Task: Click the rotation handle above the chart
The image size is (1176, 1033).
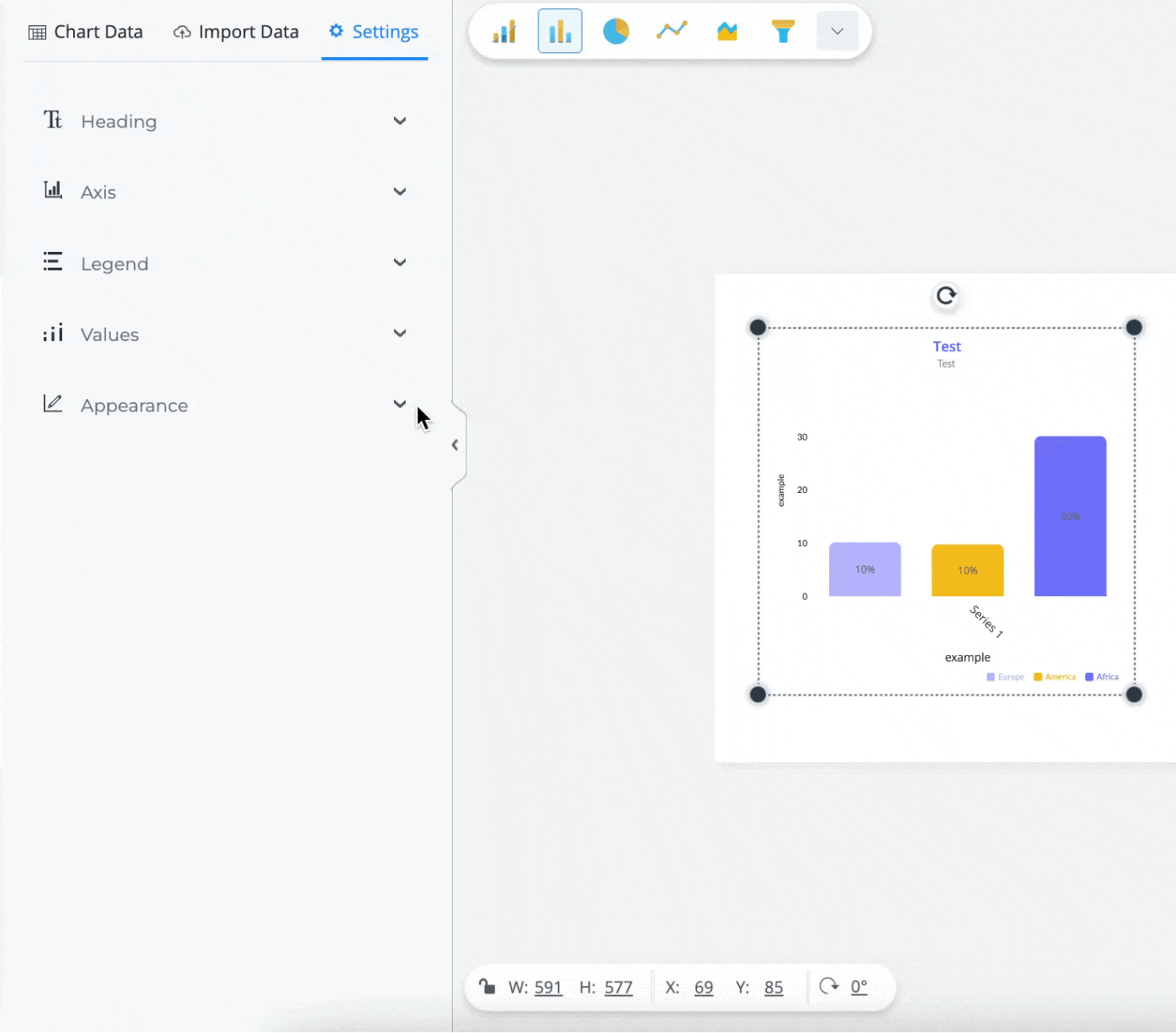Action: 946,296
